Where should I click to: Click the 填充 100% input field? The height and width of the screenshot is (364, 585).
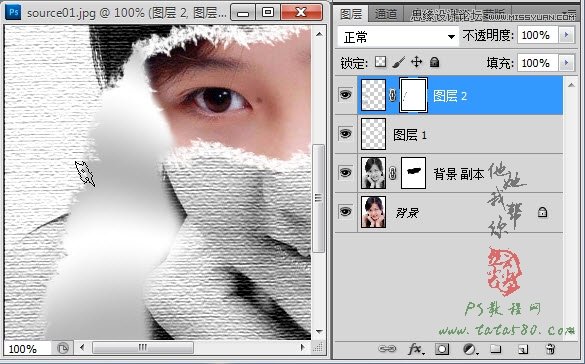click(x=538, y=63)
